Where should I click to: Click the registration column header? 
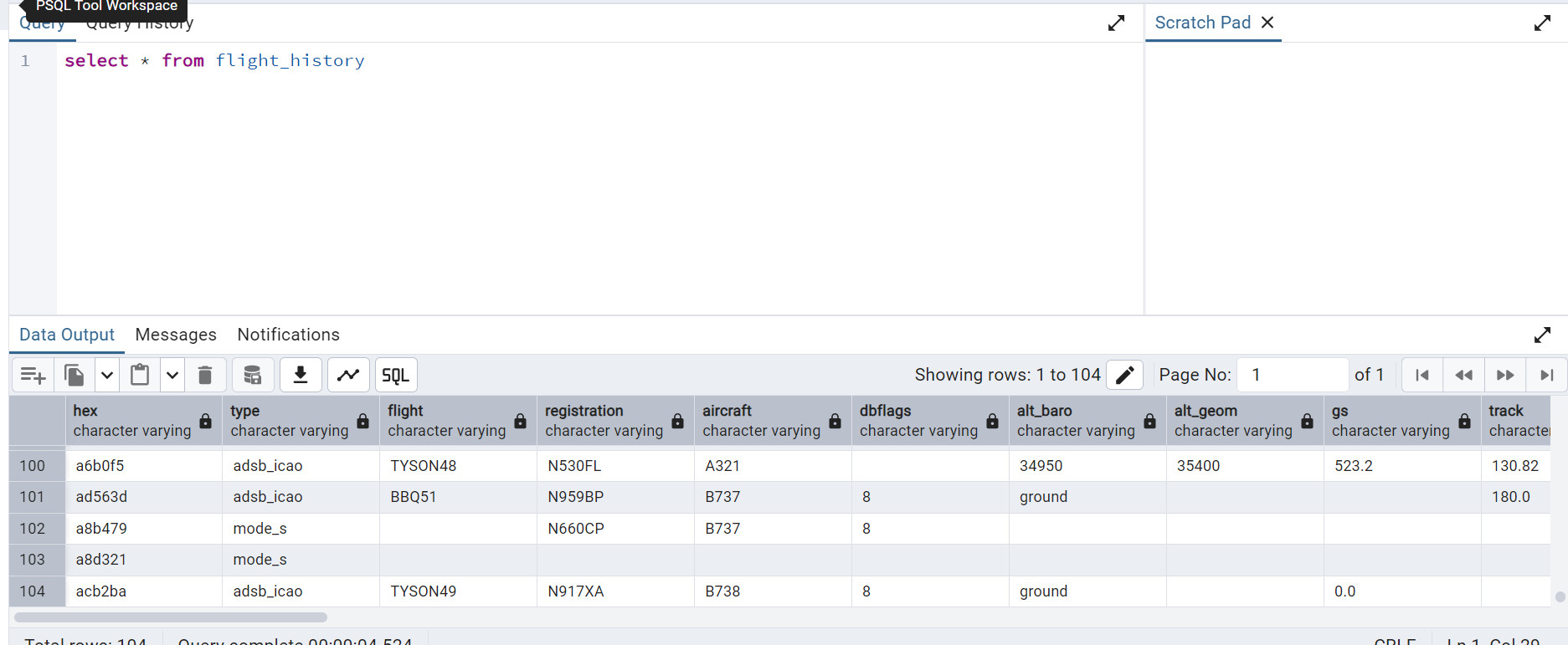click(x=616, y=421)
